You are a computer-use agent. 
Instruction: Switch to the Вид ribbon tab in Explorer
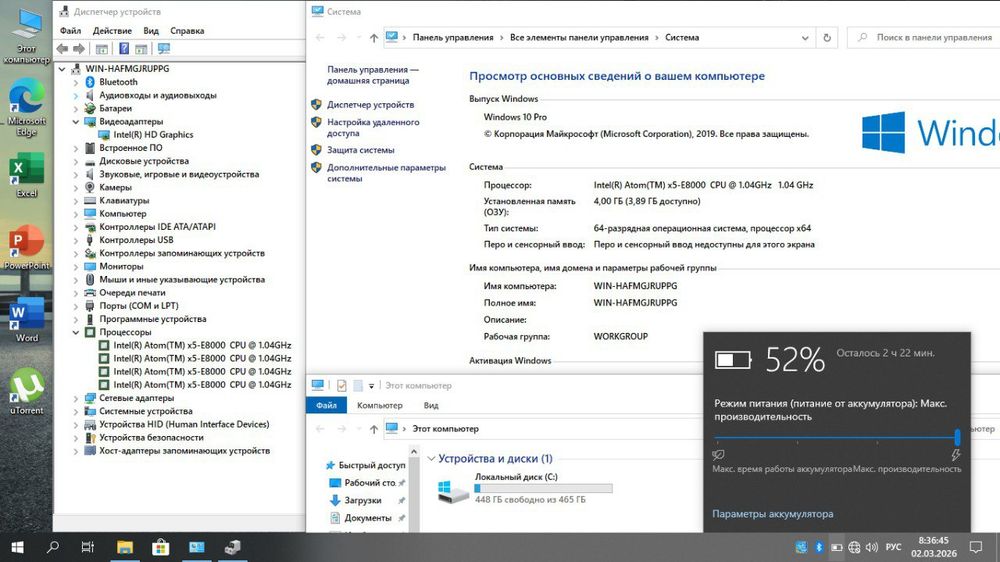[x=431, y=405]
